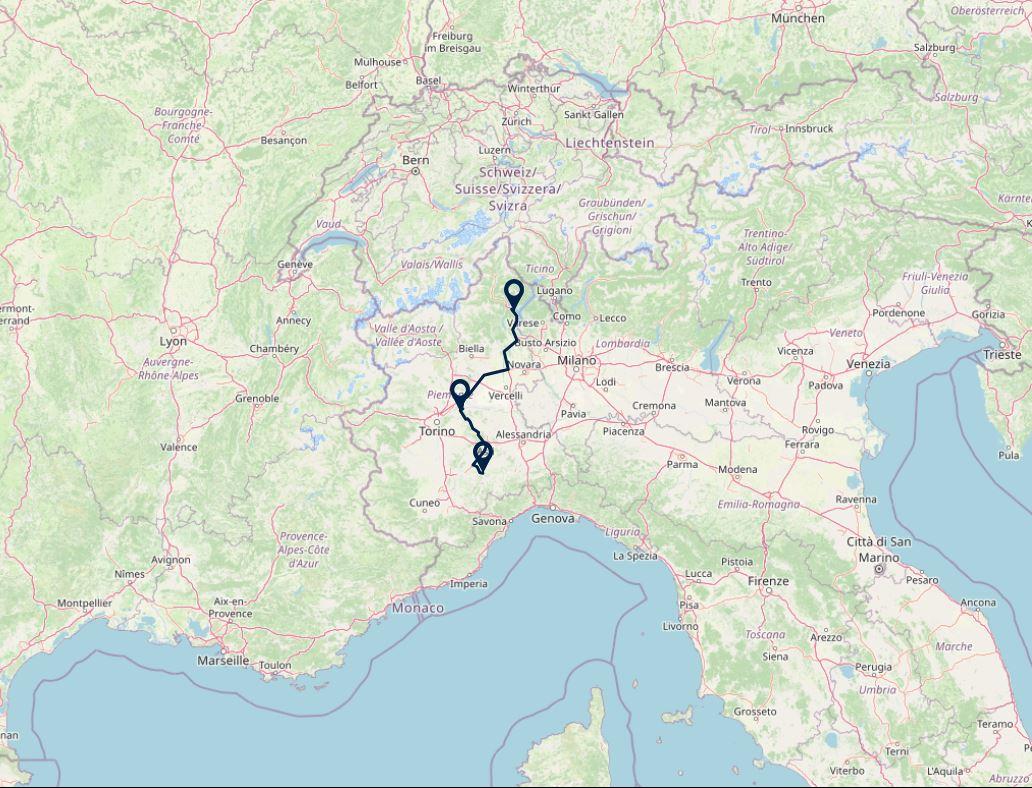Click the Lyon city label

174,342
